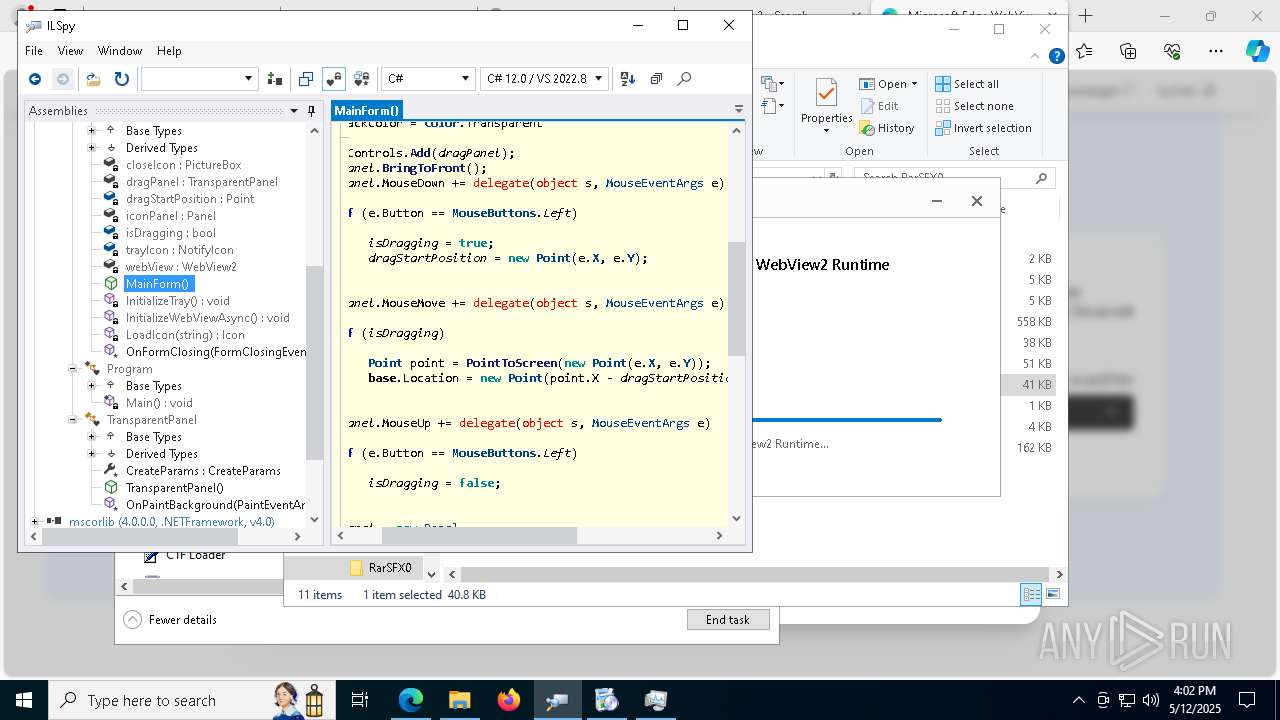Collapse Task Manager with Fewer details

pos(170,620)
